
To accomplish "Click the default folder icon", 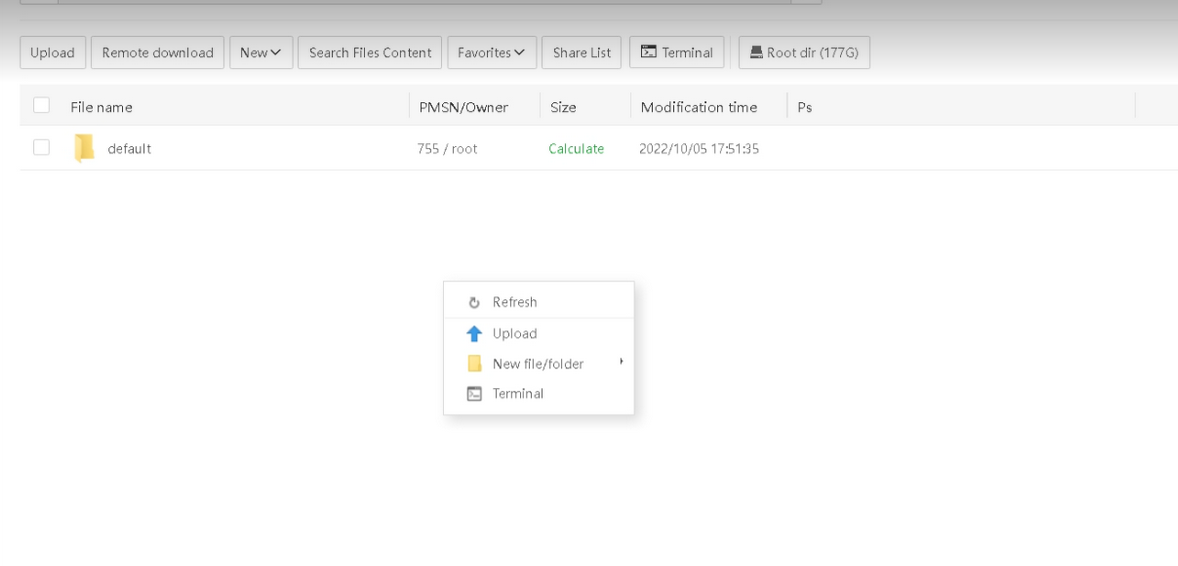I will coord(84,149).
